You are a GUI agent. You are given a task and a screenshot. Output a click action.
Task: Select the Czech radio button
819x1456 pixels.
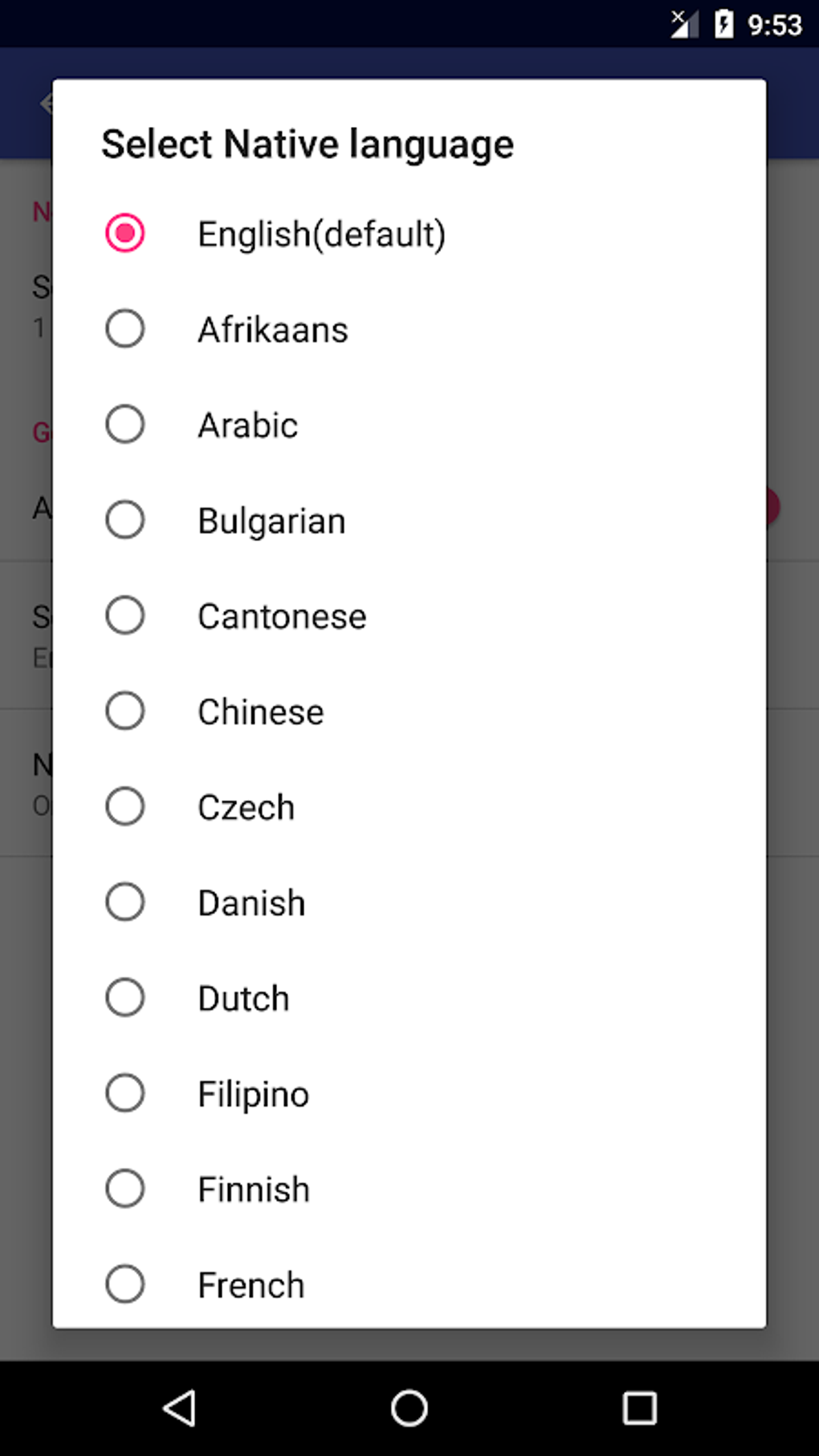pyautogui.click(x=125, y=807)
